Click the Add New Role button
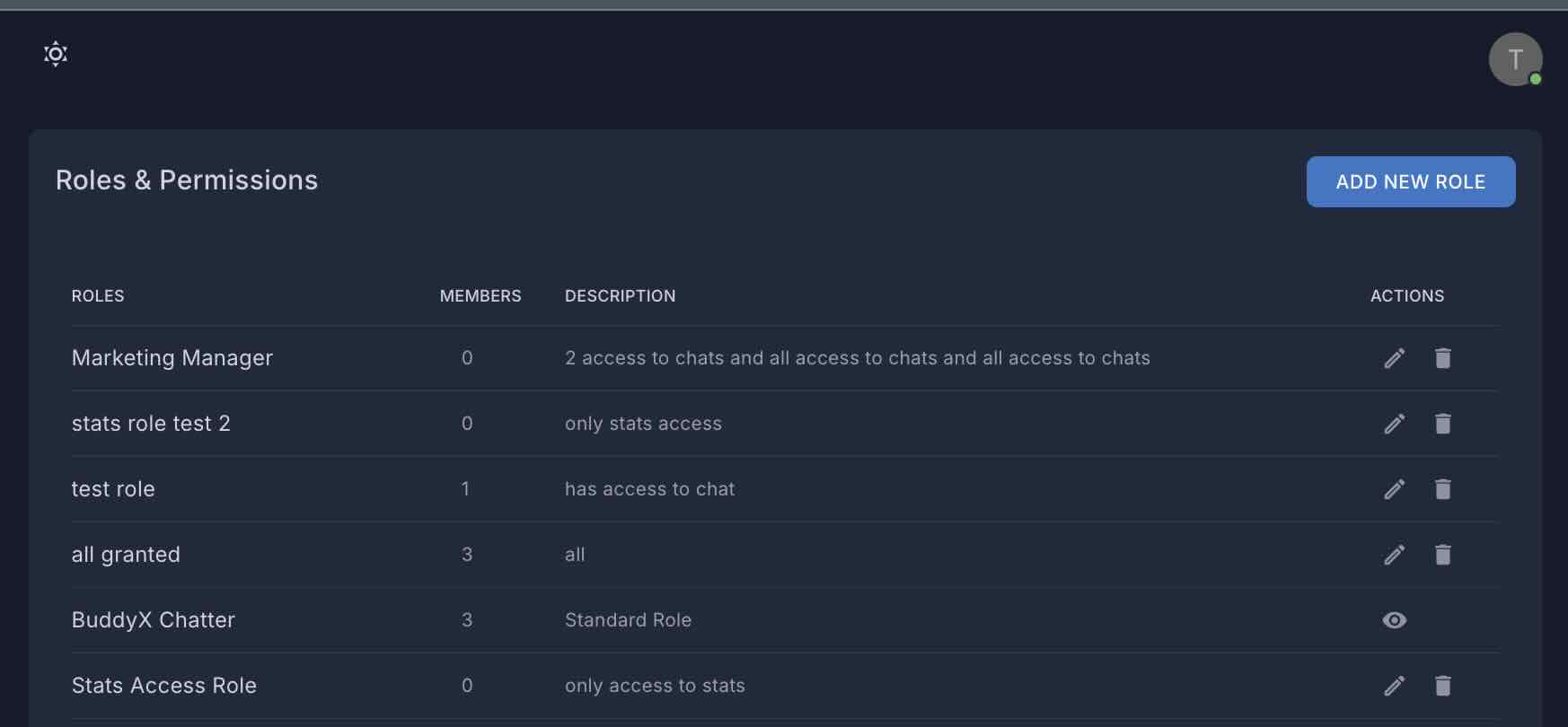Viewport: 1568px width, 727px height. (1410, 182)
